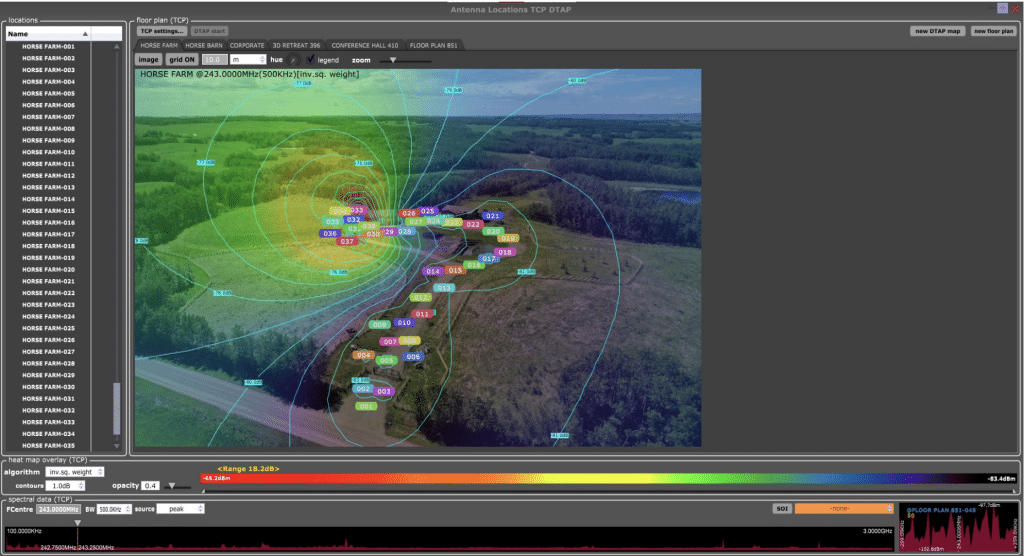1024x556 pixels.
Task: Click antenna marker 021 on the map
Action: point(492,216)
